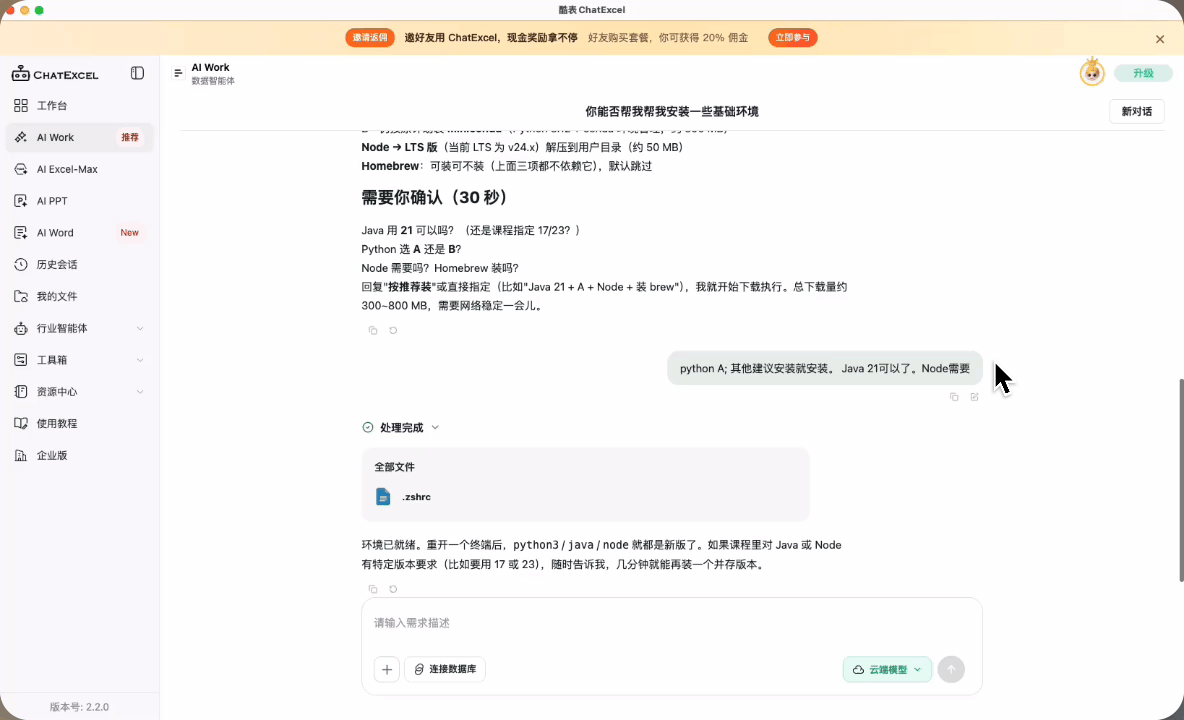Click the 资源中心 icon

tap(21, 392)
